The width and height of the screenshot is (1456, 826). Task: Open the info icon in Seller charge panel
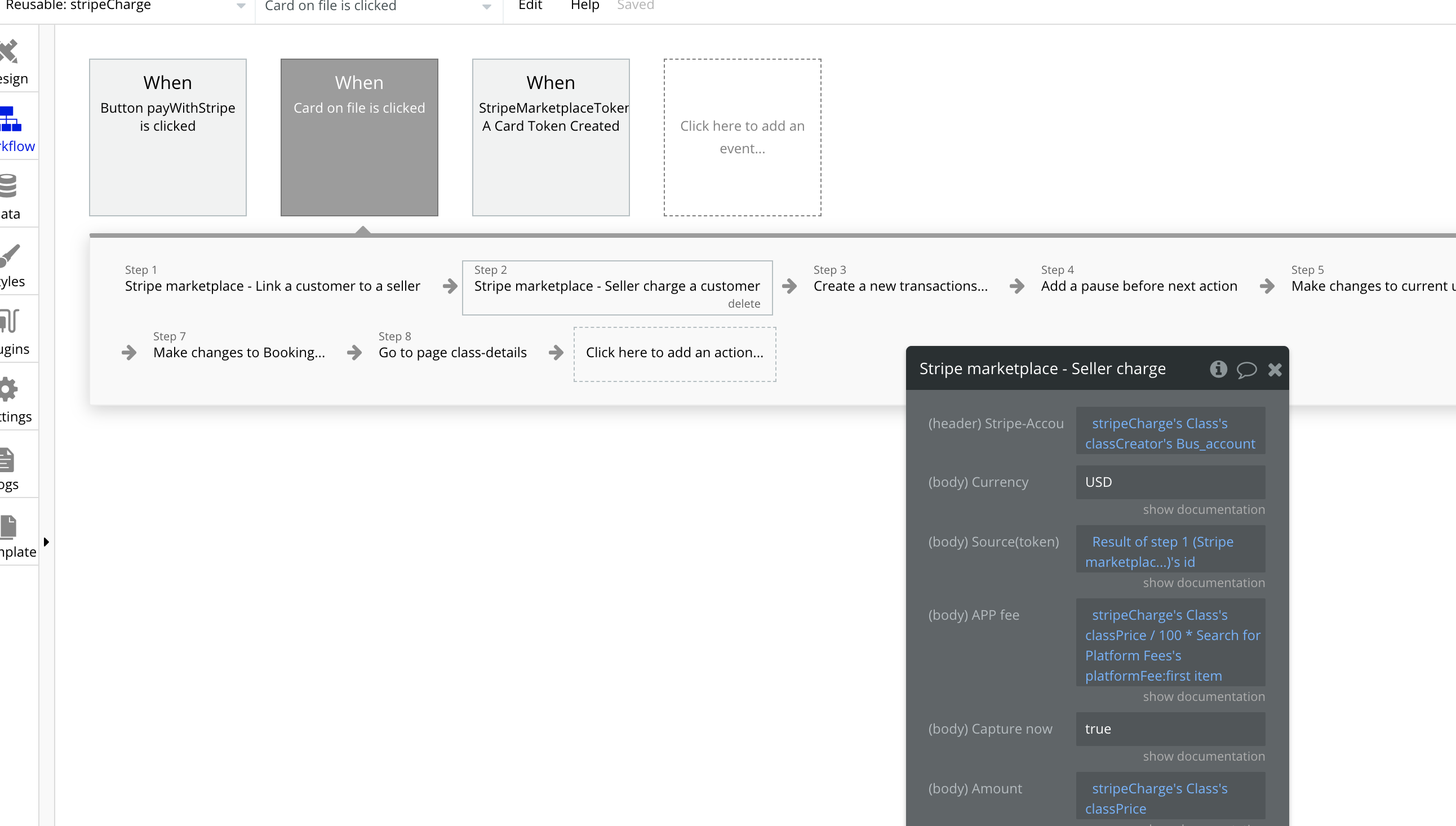point(1218,369)
